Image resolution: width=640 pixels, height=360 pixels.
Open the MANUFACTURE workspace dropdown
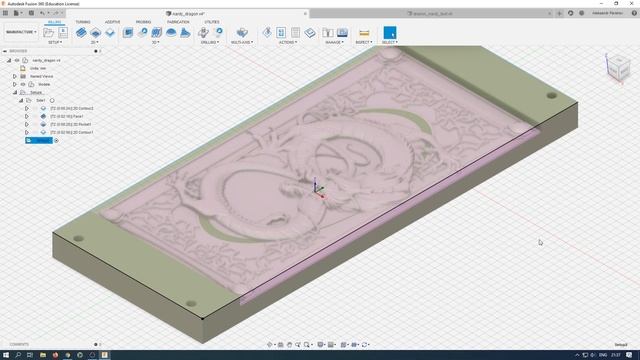point(21,32)
